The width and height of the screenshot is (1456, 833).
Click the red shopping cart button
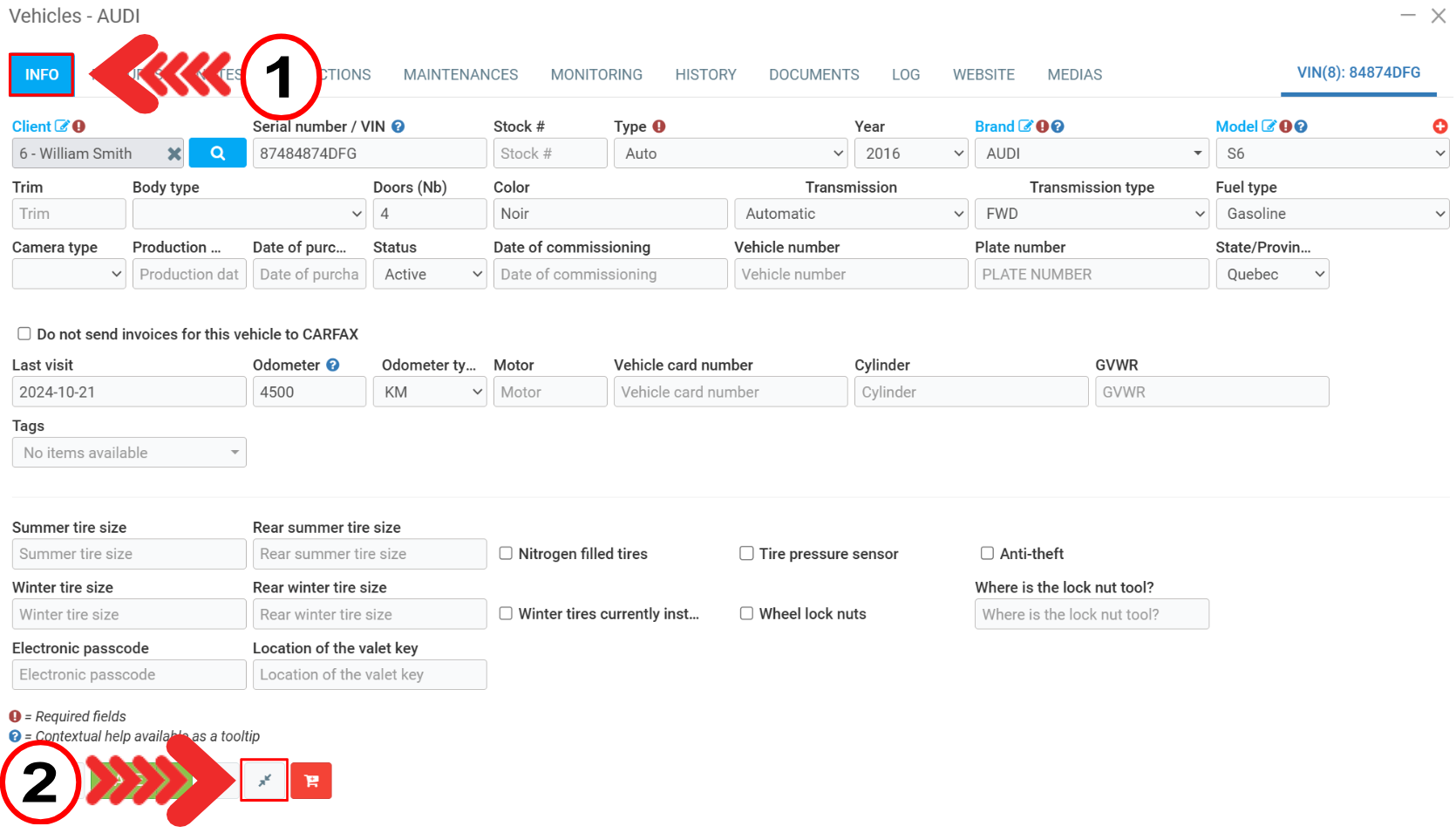point(311,781)
